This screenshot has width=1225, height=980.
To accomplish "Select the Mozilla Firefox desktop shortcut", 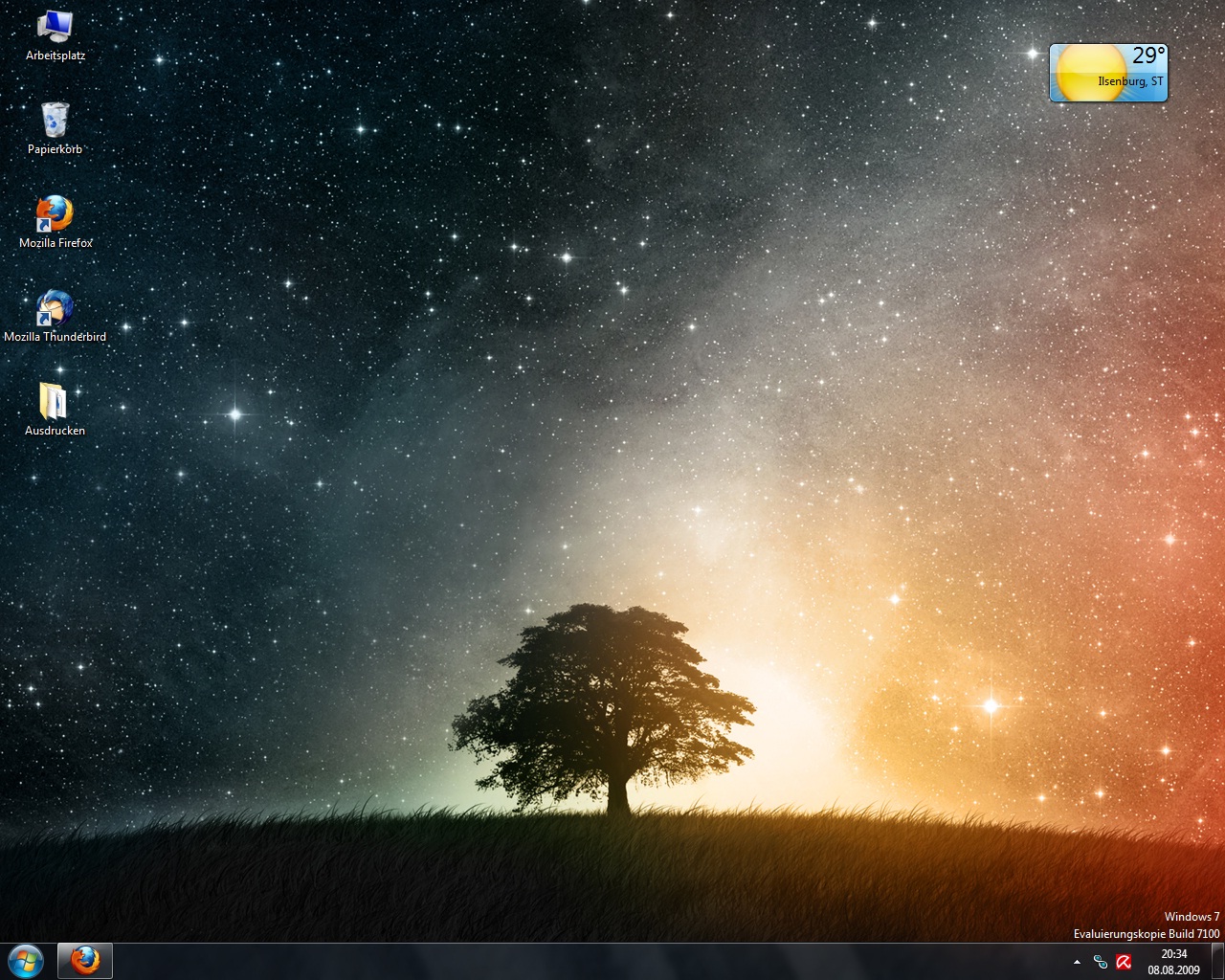I will point(56,222).
